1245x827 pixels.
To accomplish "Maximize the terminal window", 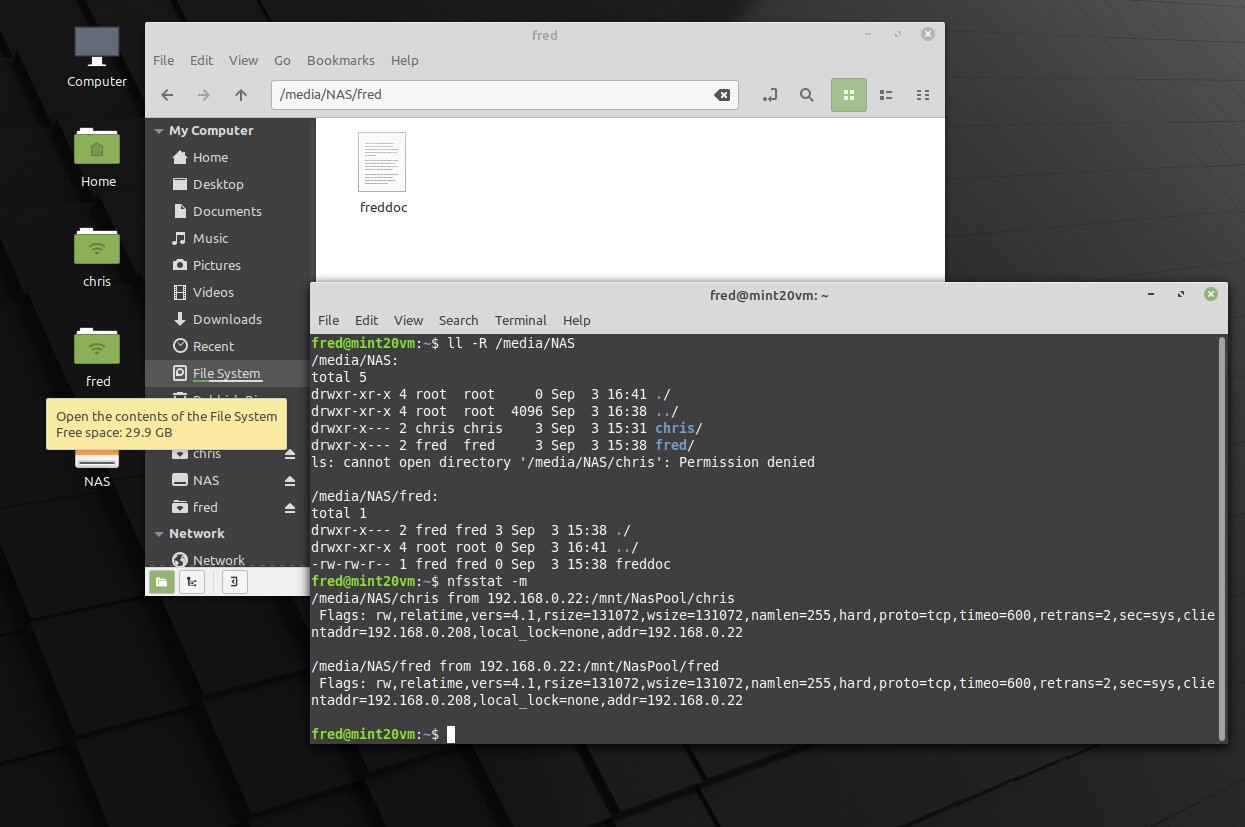I will [x=1182, y=295].
